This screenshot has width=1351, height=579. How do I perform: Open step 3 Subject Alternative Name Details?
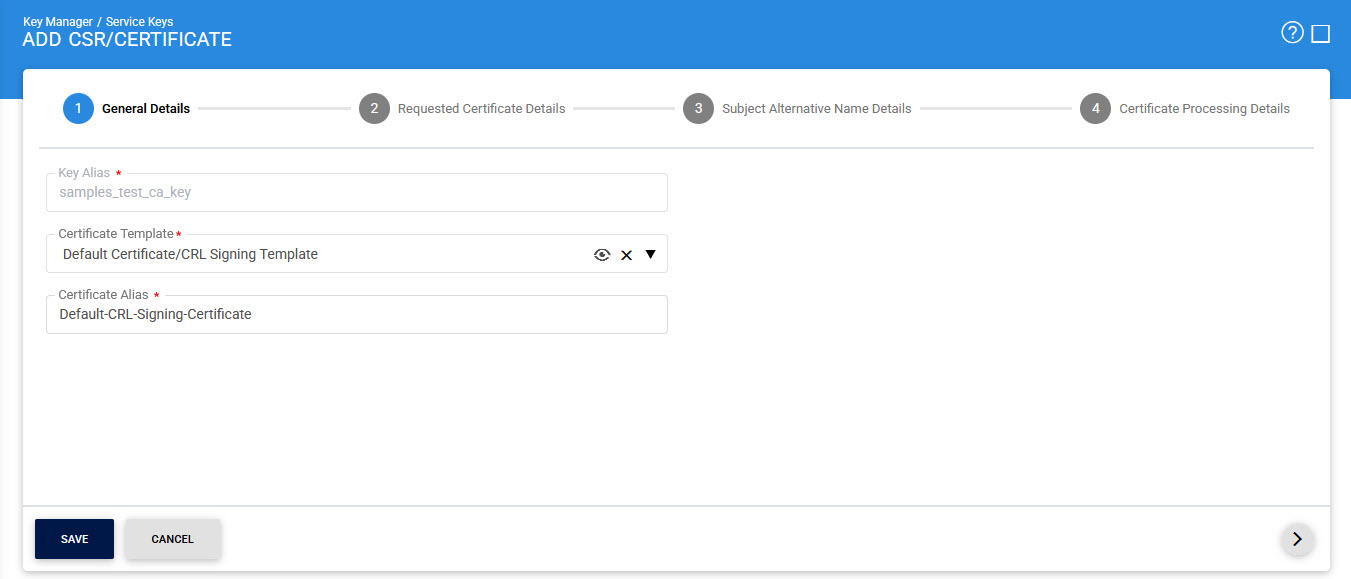click(x=797, y=108)
